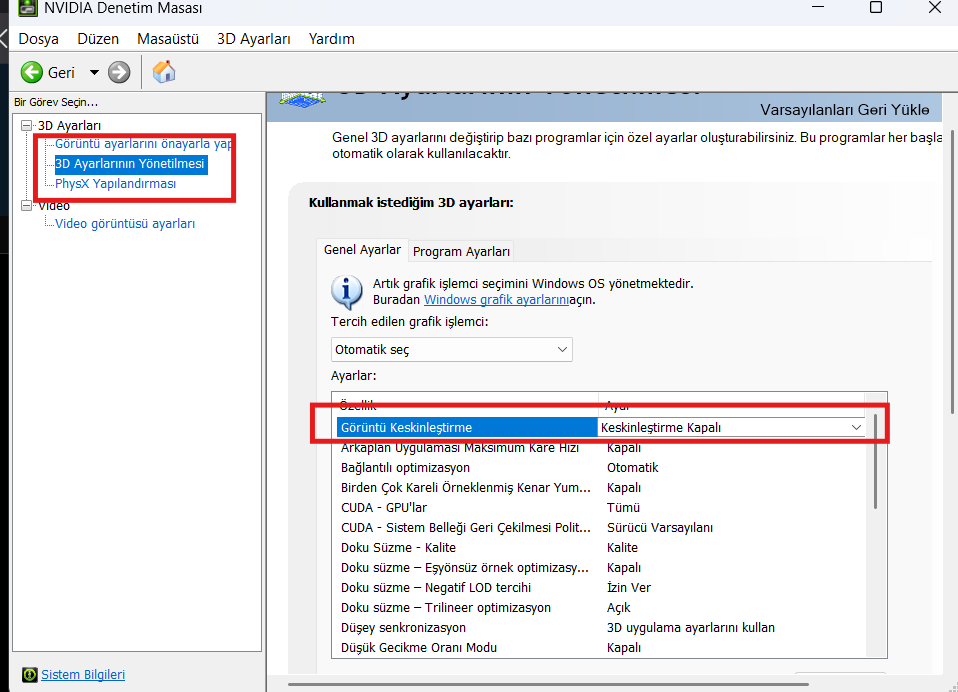Select 3D Ayarlarının Yönetilmesi tree item

click(x=131, y=164)
